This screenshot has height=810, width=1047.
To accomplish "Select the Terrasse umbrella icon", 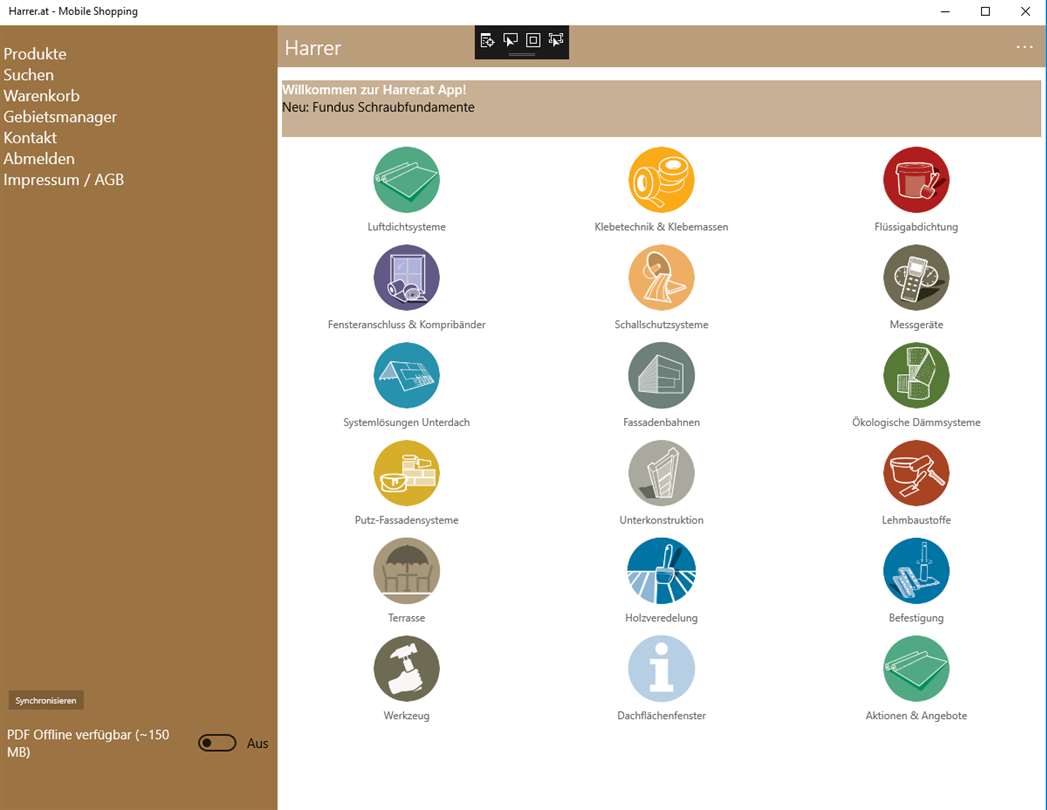I will (406, 571).
